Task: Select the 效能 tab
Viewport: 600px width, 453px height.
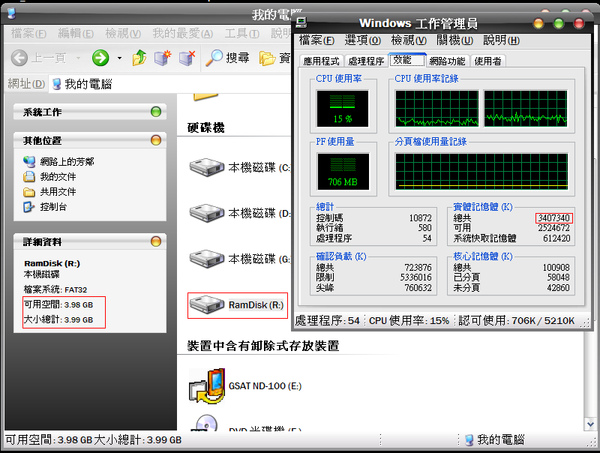Action: [407, 60]
